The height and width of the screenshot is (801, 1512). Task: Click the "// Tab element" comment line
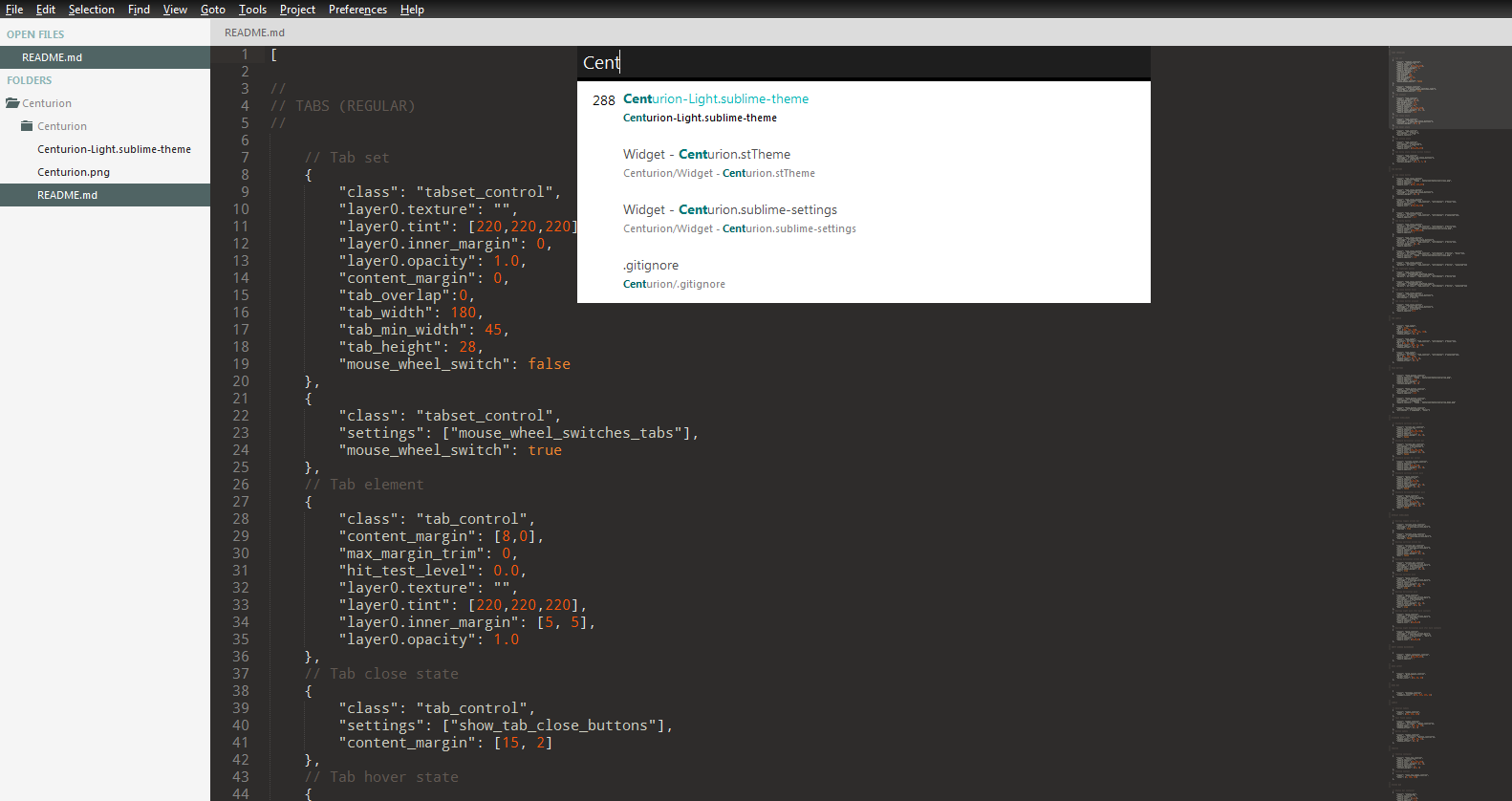pyautogui.click(x=363, y=485)
